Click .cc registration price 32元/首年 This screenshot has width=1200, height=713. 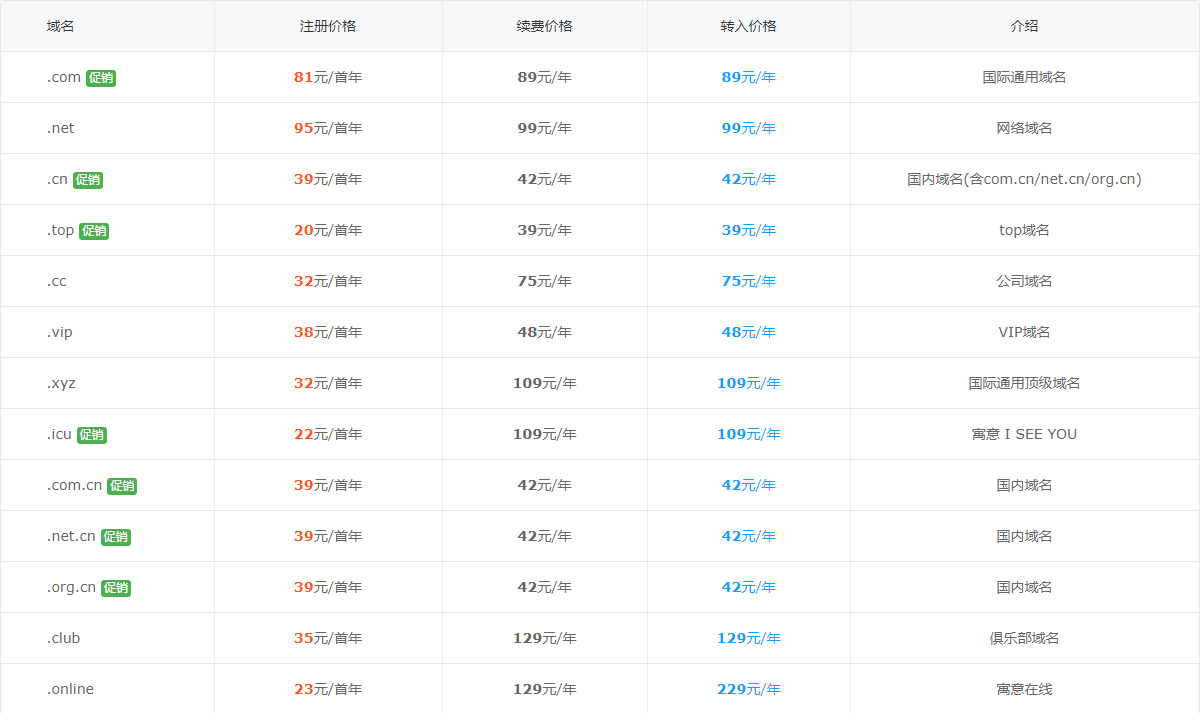tap(328, 281)
